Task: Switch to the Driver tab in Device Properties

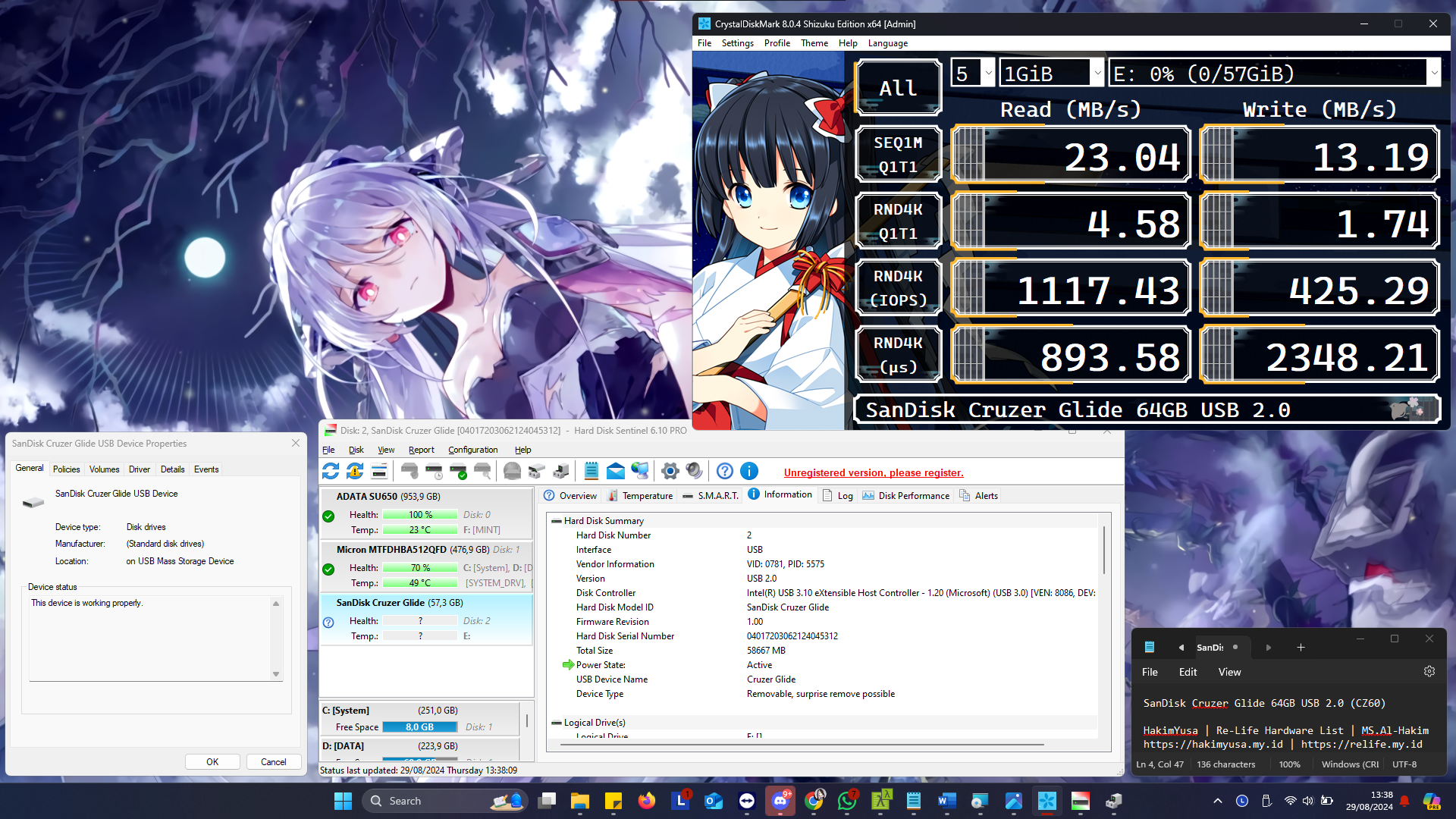Action: (140, 469)
